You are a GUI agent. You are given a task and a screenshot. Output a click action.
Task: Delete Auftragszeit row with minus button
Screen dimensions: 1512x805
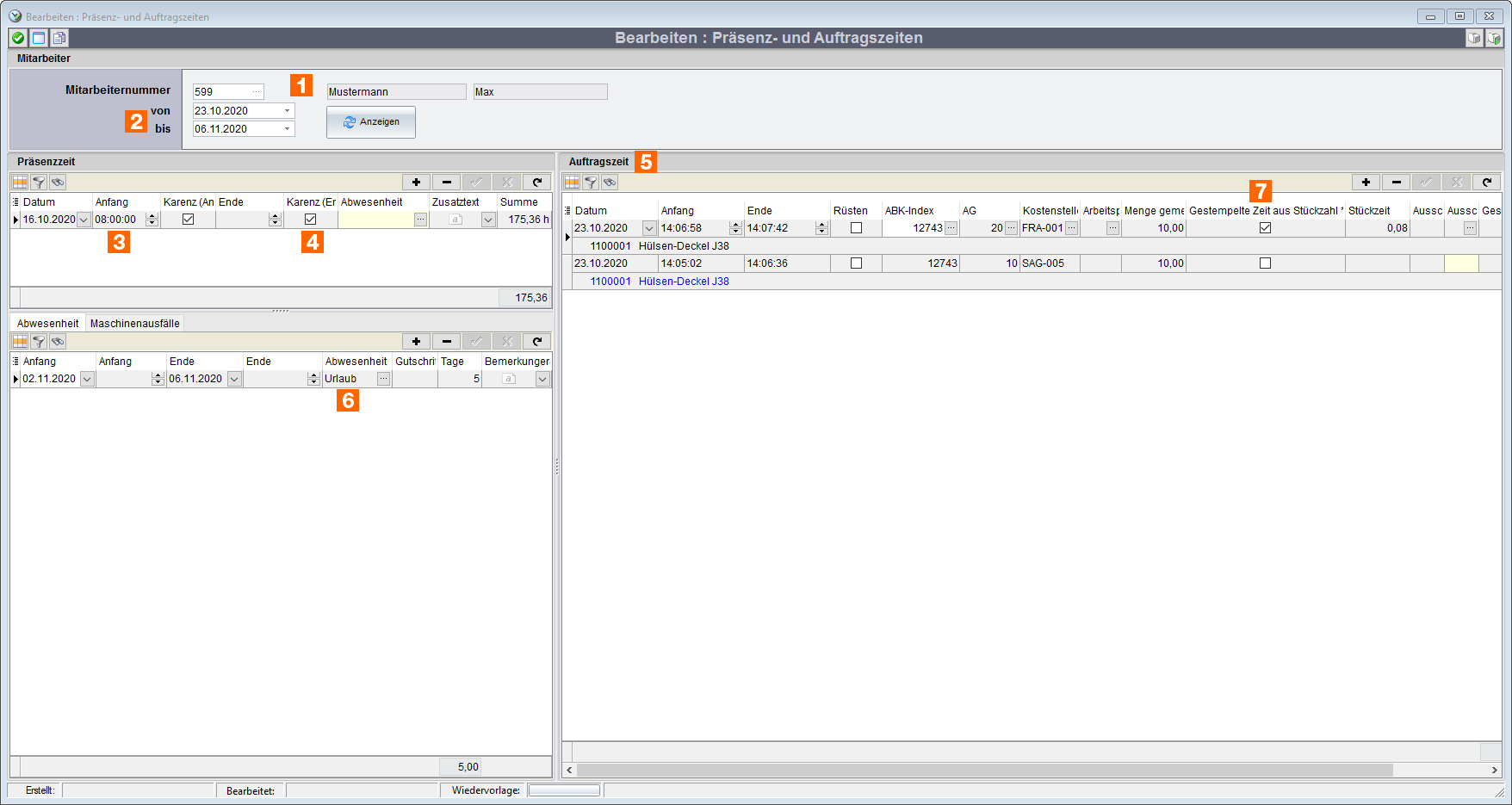pyautogui.click(x=1396, y=183)
